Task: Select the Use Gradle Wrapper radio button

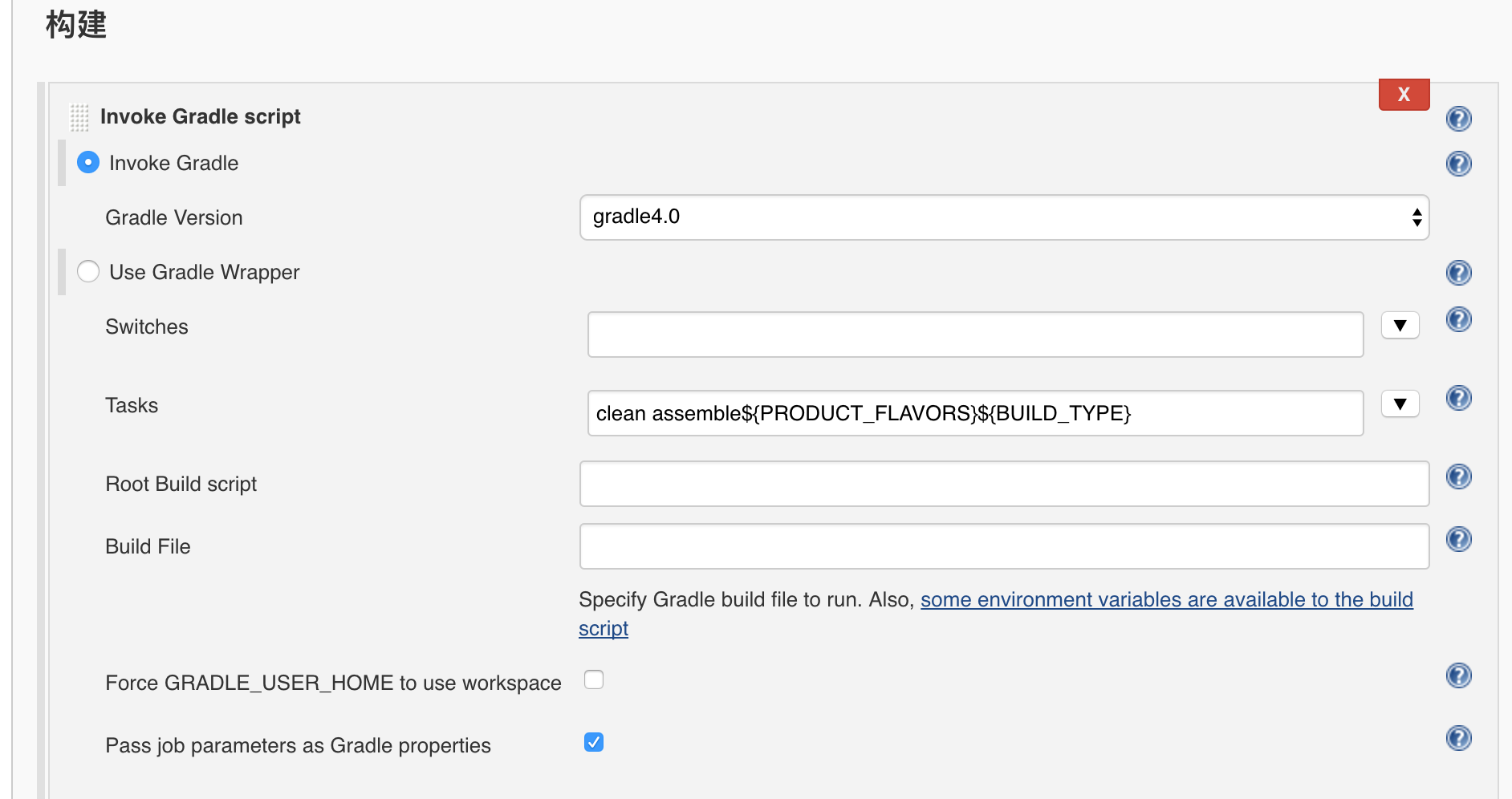Action: coord(88,271)
